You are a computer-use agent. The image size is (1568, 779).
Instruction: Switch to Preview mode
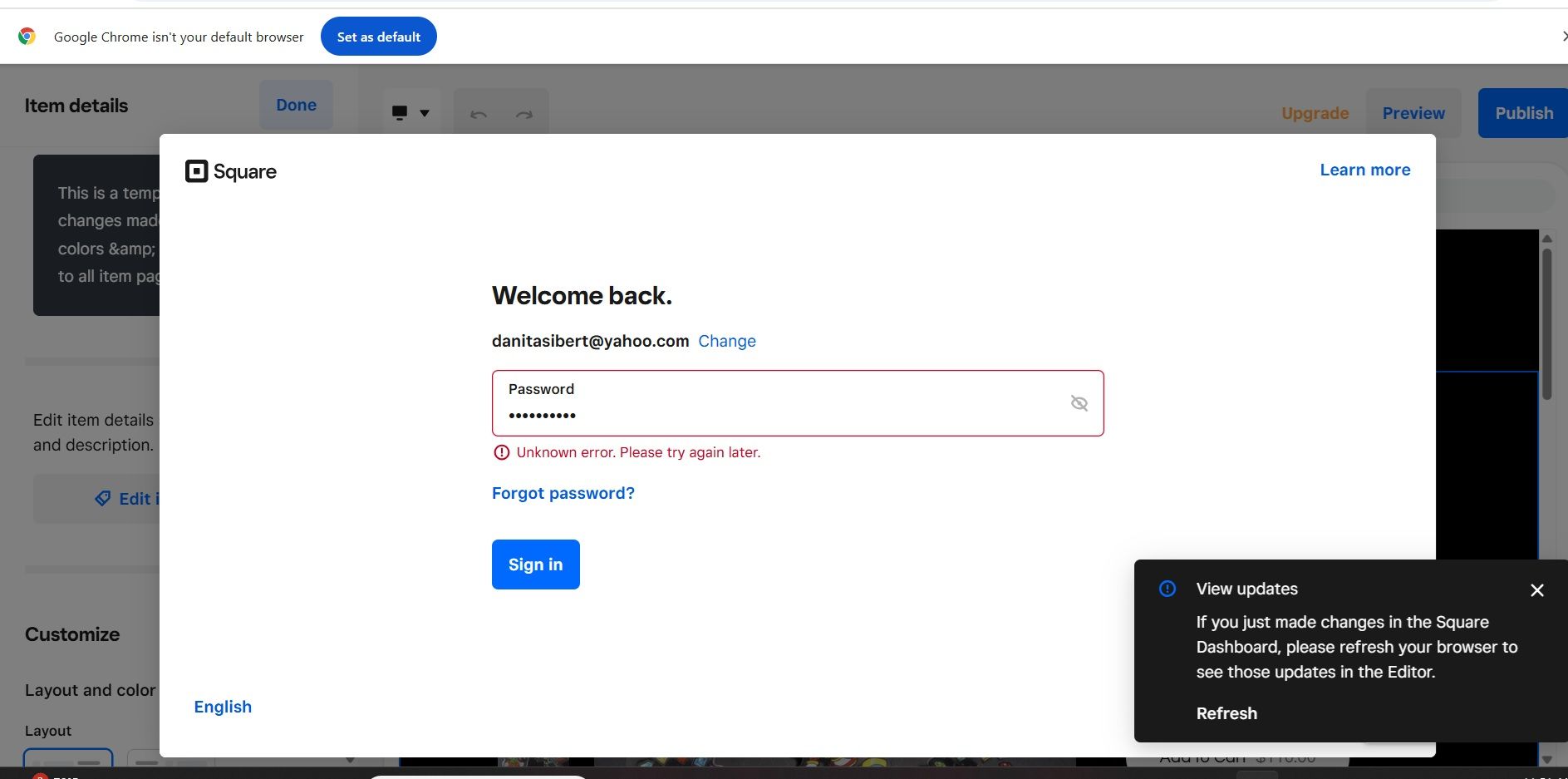tap(1414, 112)
